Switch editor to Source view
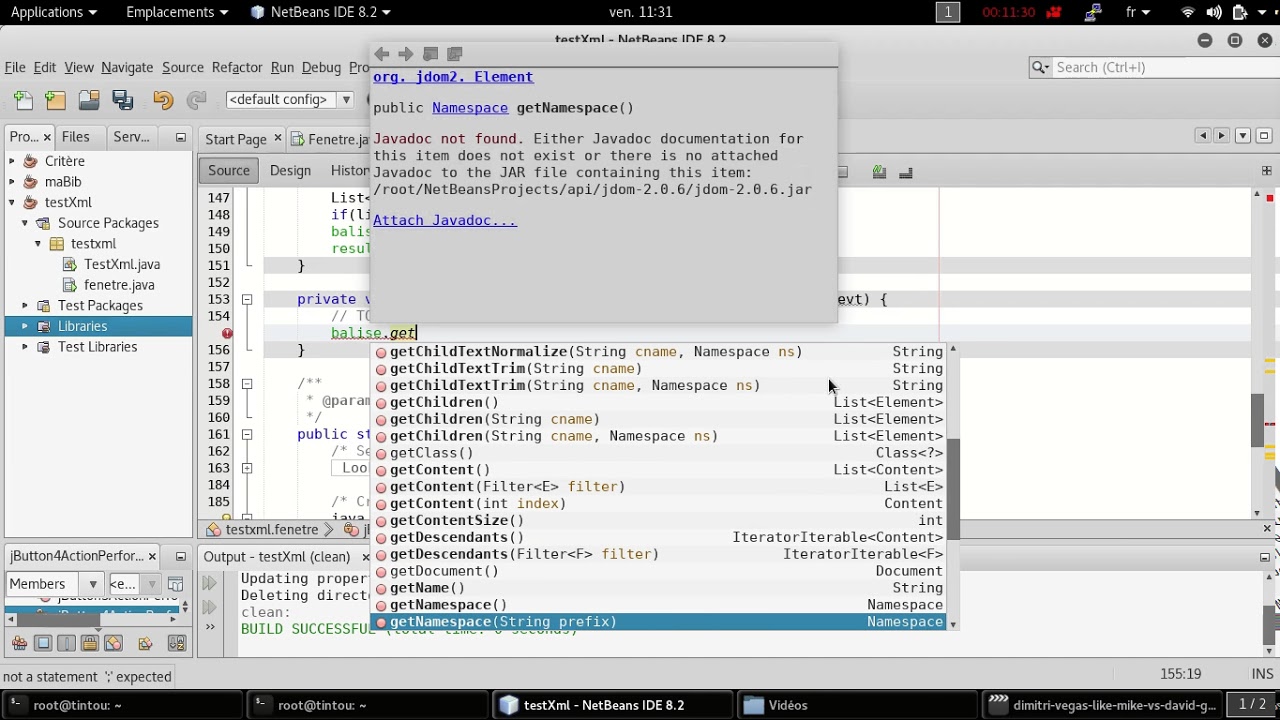This screenshot has height=720, width=1280. [x=229, y=170]
